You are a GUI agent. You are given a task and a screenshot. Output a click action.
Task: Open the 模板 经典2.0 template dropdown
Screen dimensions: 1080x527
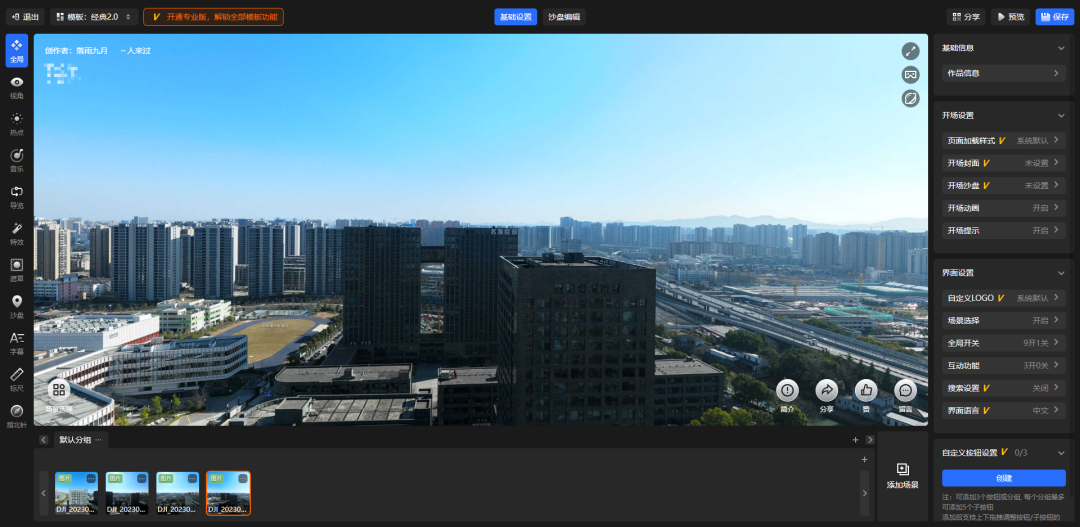(94, 17)
